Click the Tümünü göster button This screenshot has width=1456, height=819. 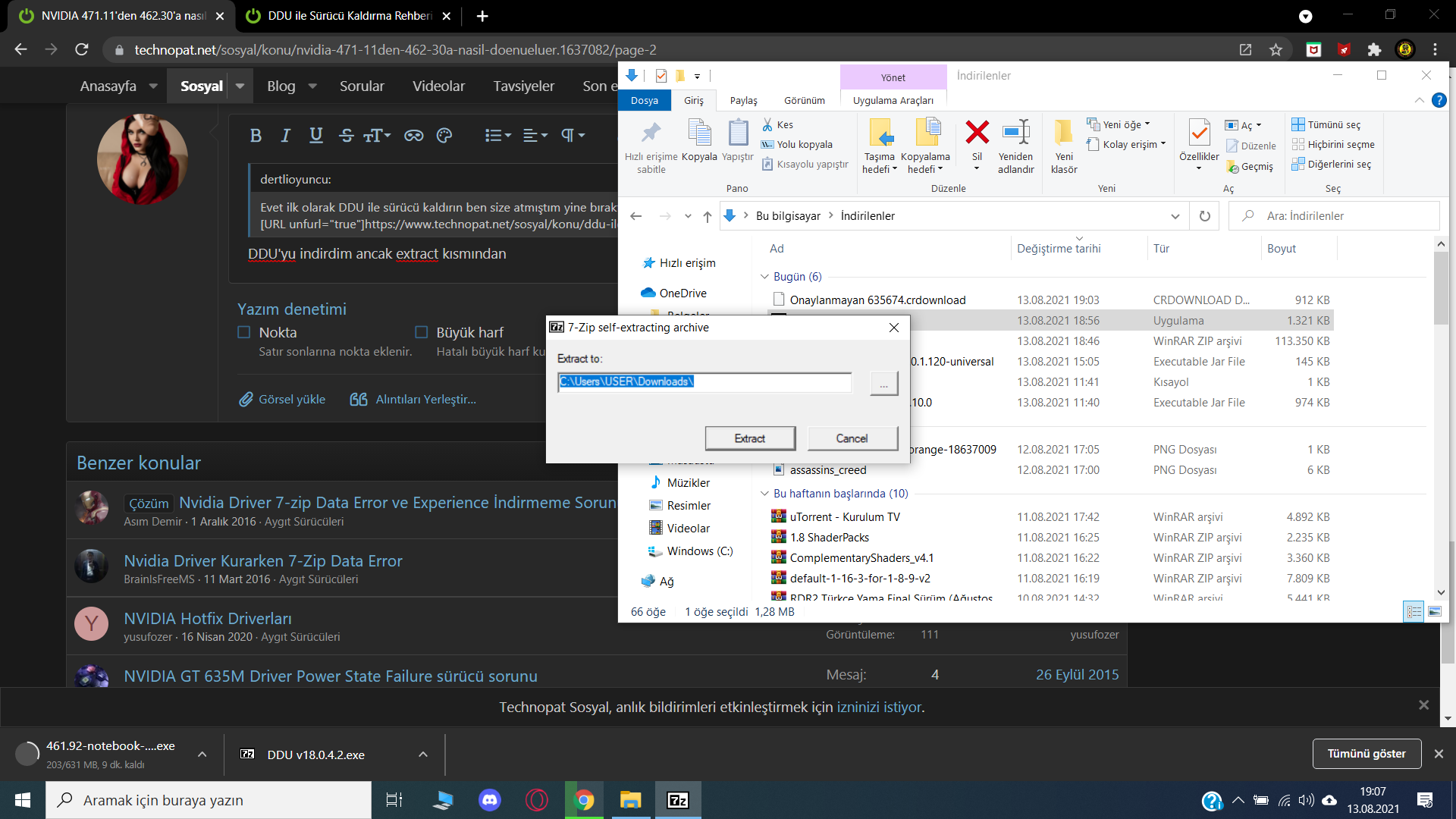[1366, 754]
